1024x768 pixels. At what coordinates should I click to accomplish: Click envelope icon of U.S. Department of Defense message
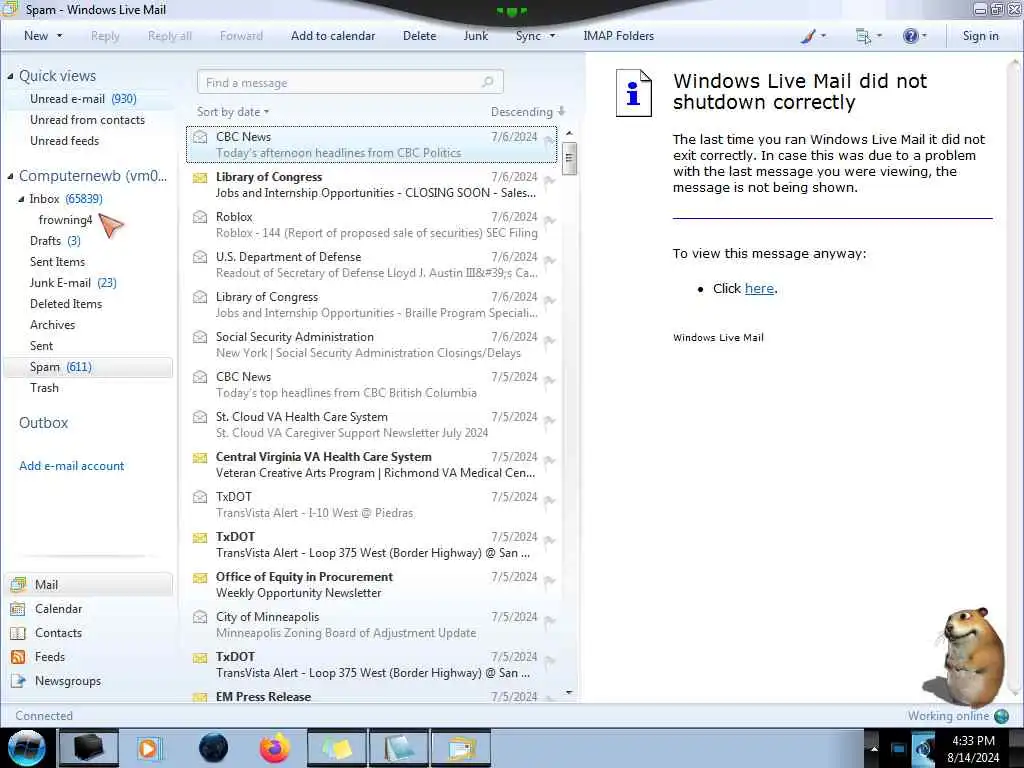pyautogui.click(x=200, y=257)
